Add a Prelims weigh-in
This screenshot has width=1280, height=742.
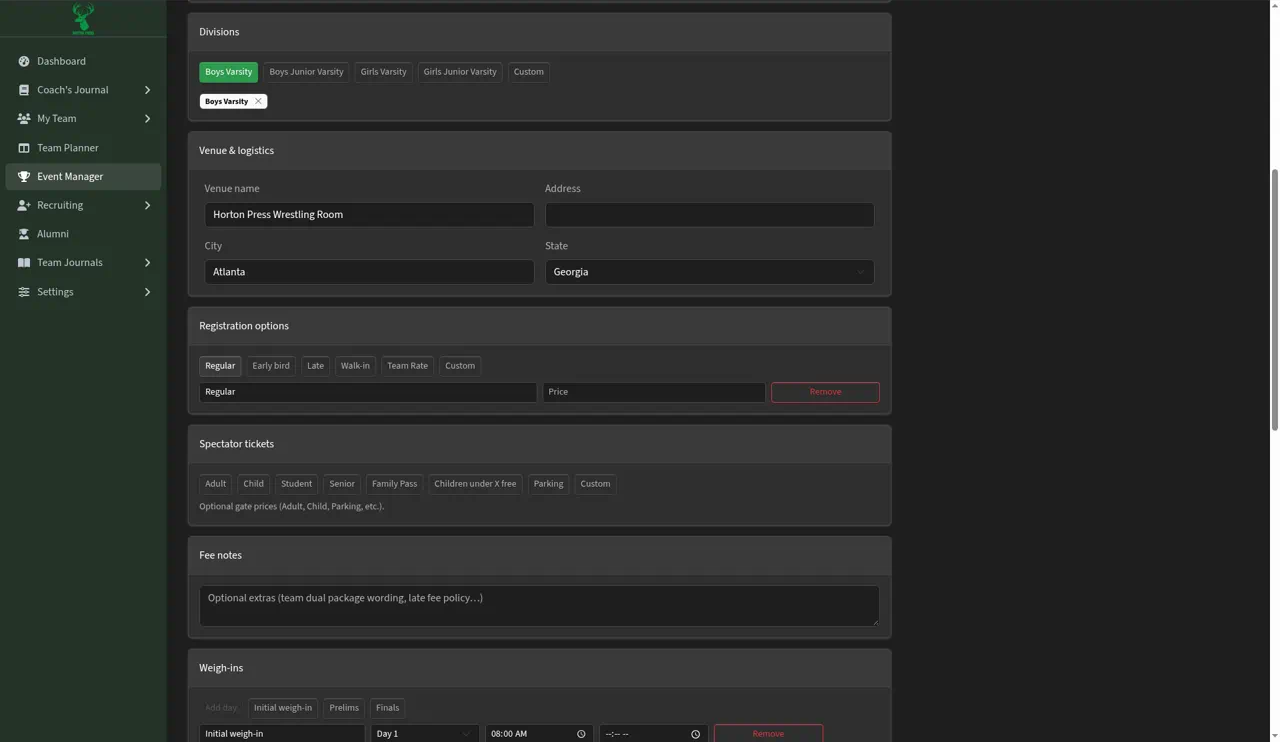(x=344, y=708)
